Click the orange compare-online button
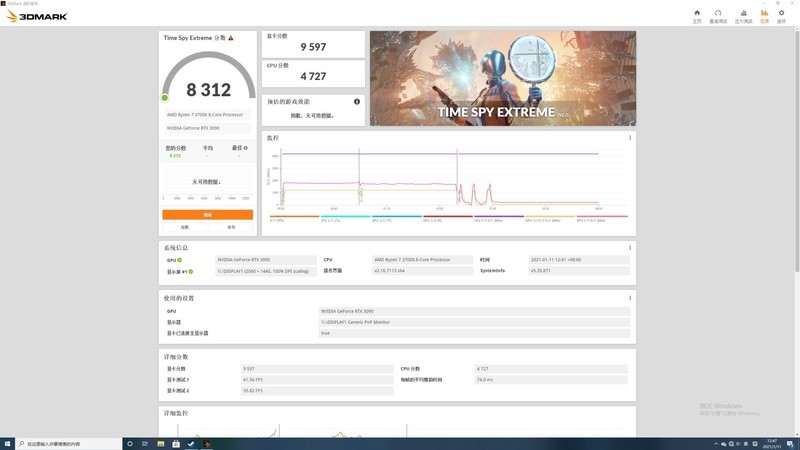Image resolution: width=800 pixels, height=450 pixels. 208,215
